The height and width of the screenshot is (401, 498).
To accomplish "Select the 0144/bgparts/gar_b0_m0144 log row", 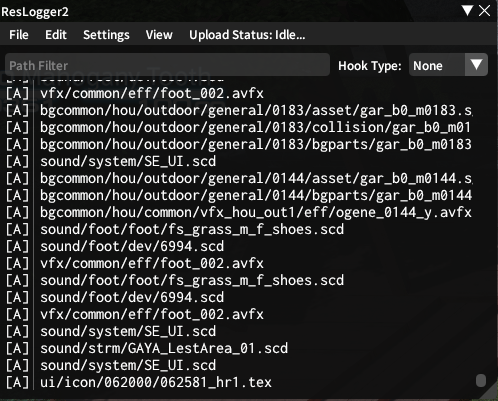I will coord(239,195).
